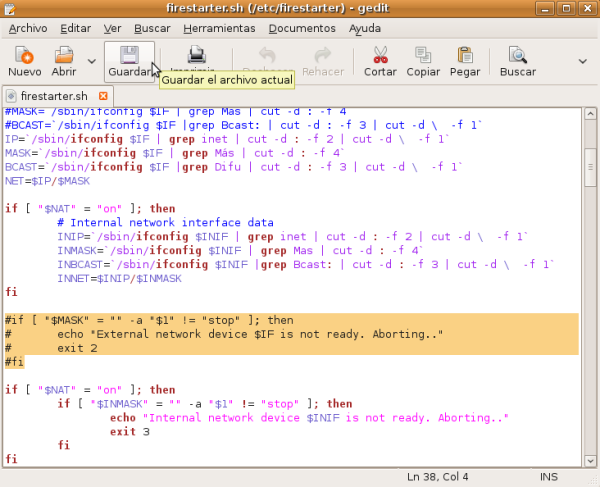Open the Archivo menu

[27, 28]
